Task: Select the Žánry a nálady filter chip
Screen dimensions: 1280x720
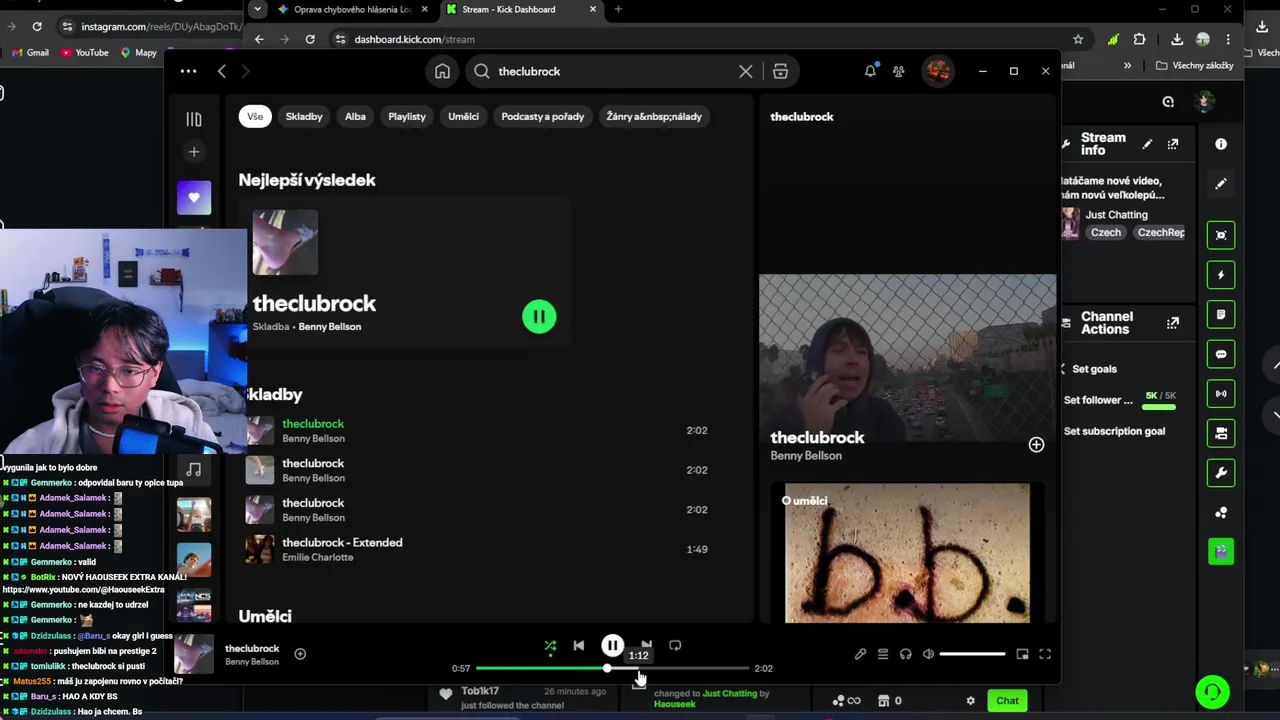Action: [654, 116]
